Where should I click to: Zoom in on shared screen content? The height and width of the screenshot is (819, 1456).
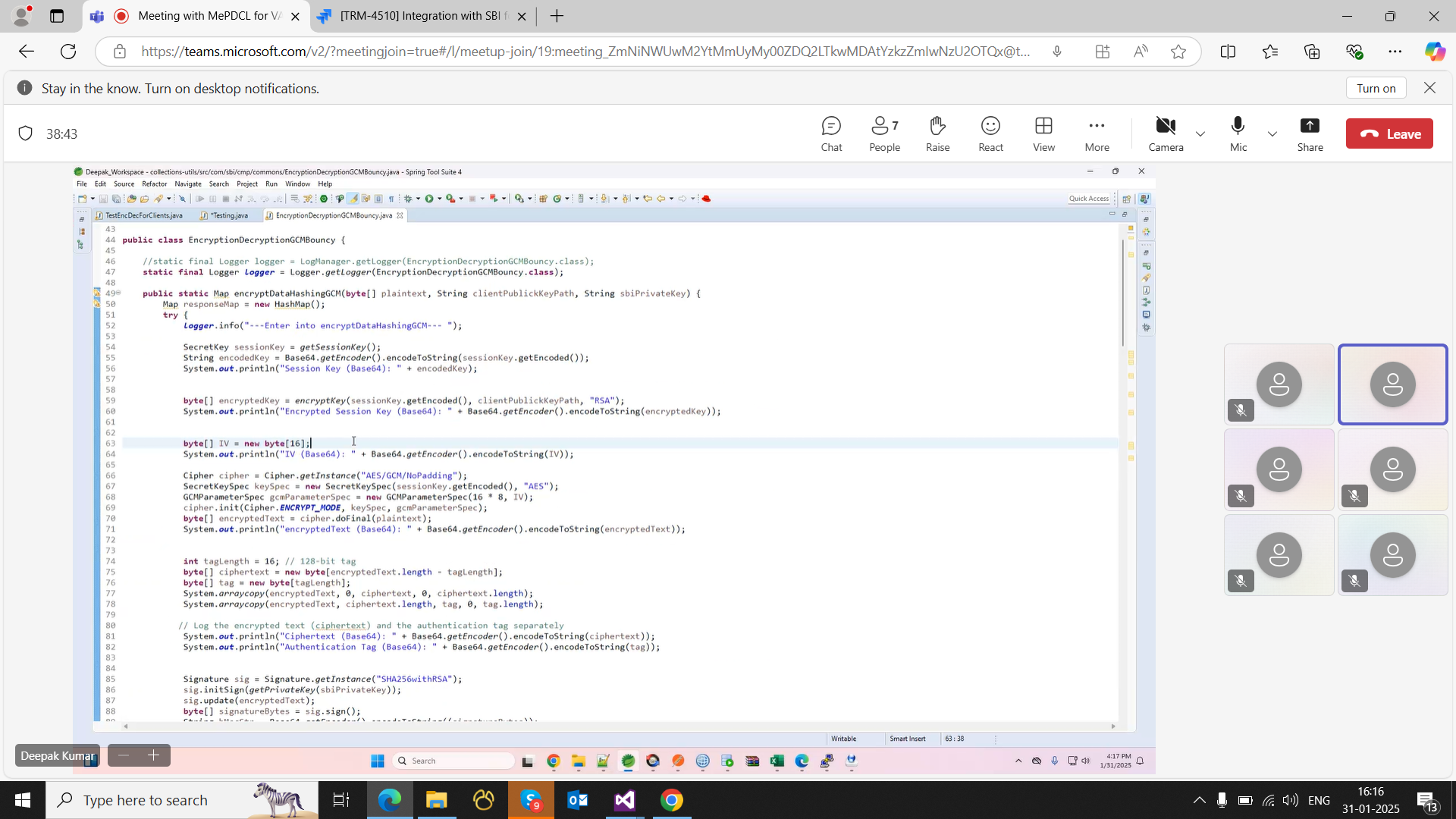pos(154,755)
